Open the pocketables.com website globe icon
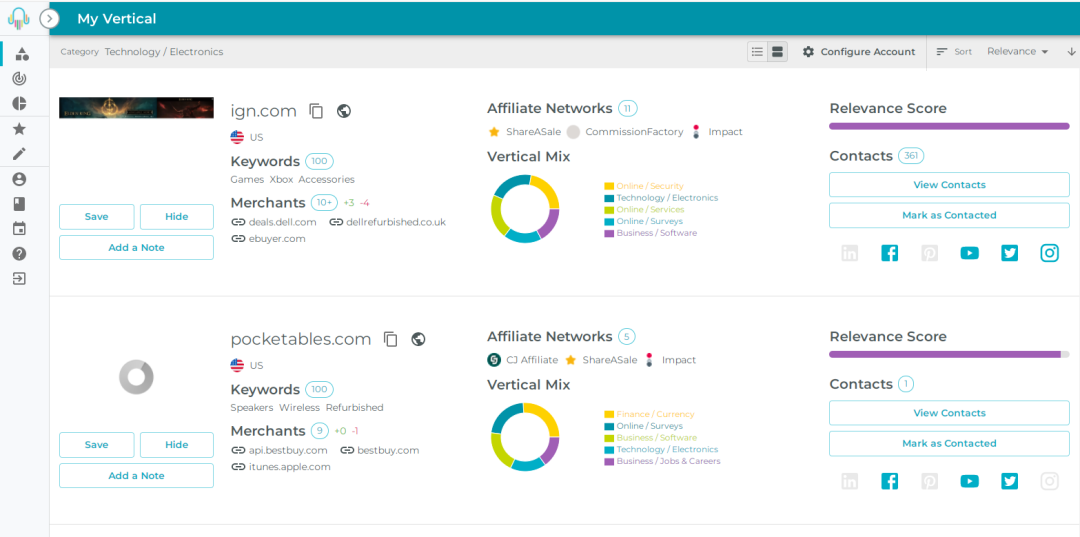Viewport: 1080px width, 537px height. click(418, 339)
